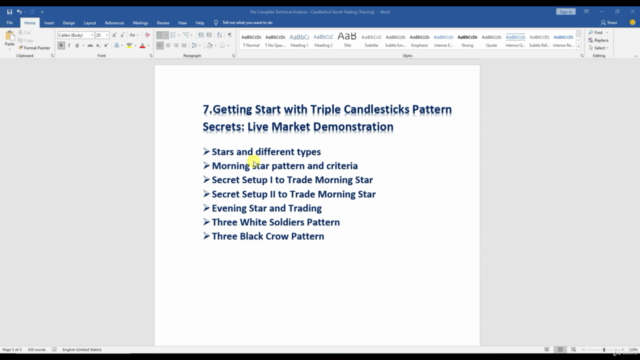Click the Text Effects icon
This screenshot has height=360, width=640.
click(x=117, y=45)
